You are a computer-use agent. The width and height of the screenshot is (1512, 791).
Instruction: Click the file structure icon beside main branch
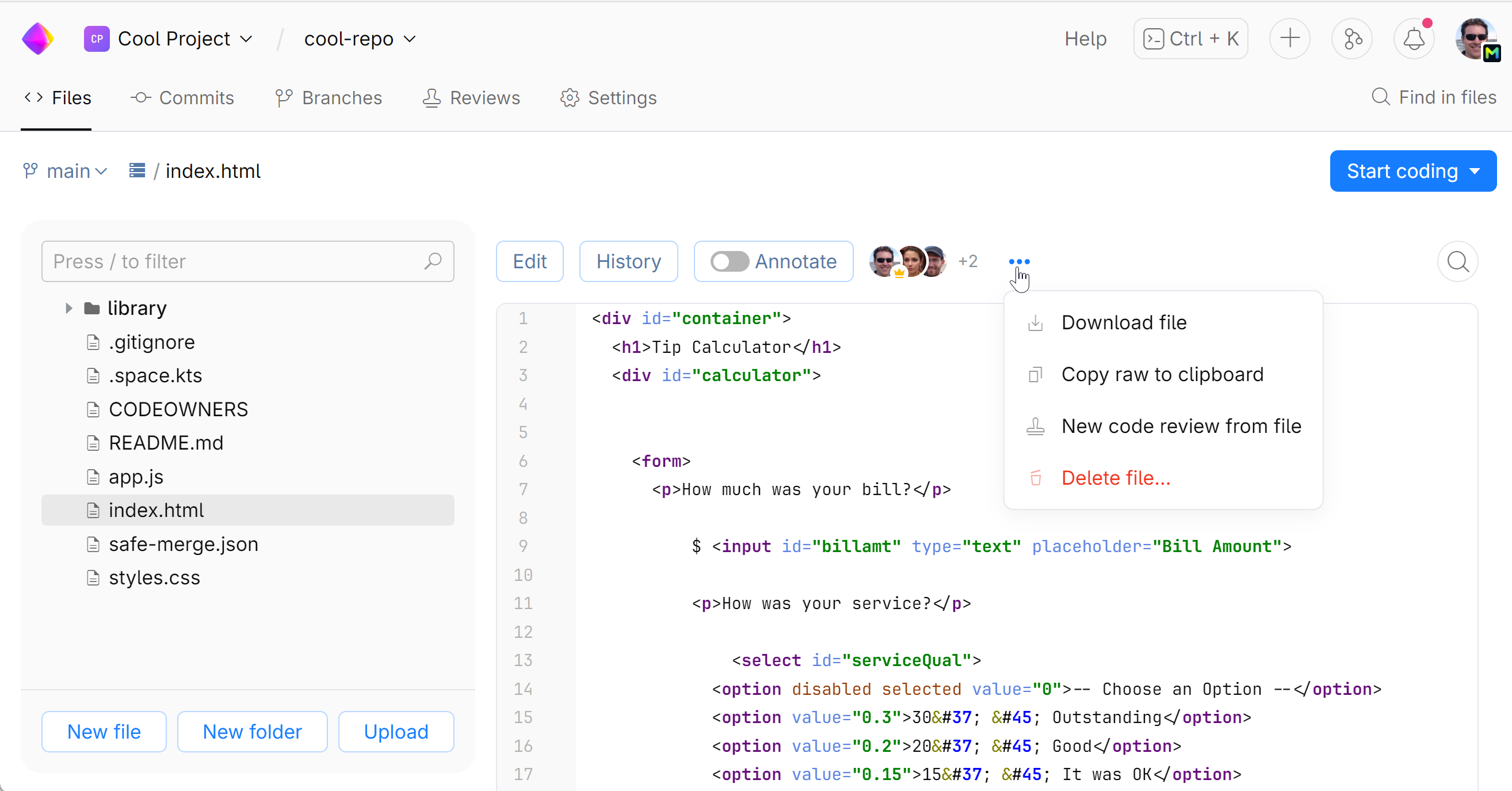(x=136, y=170)
